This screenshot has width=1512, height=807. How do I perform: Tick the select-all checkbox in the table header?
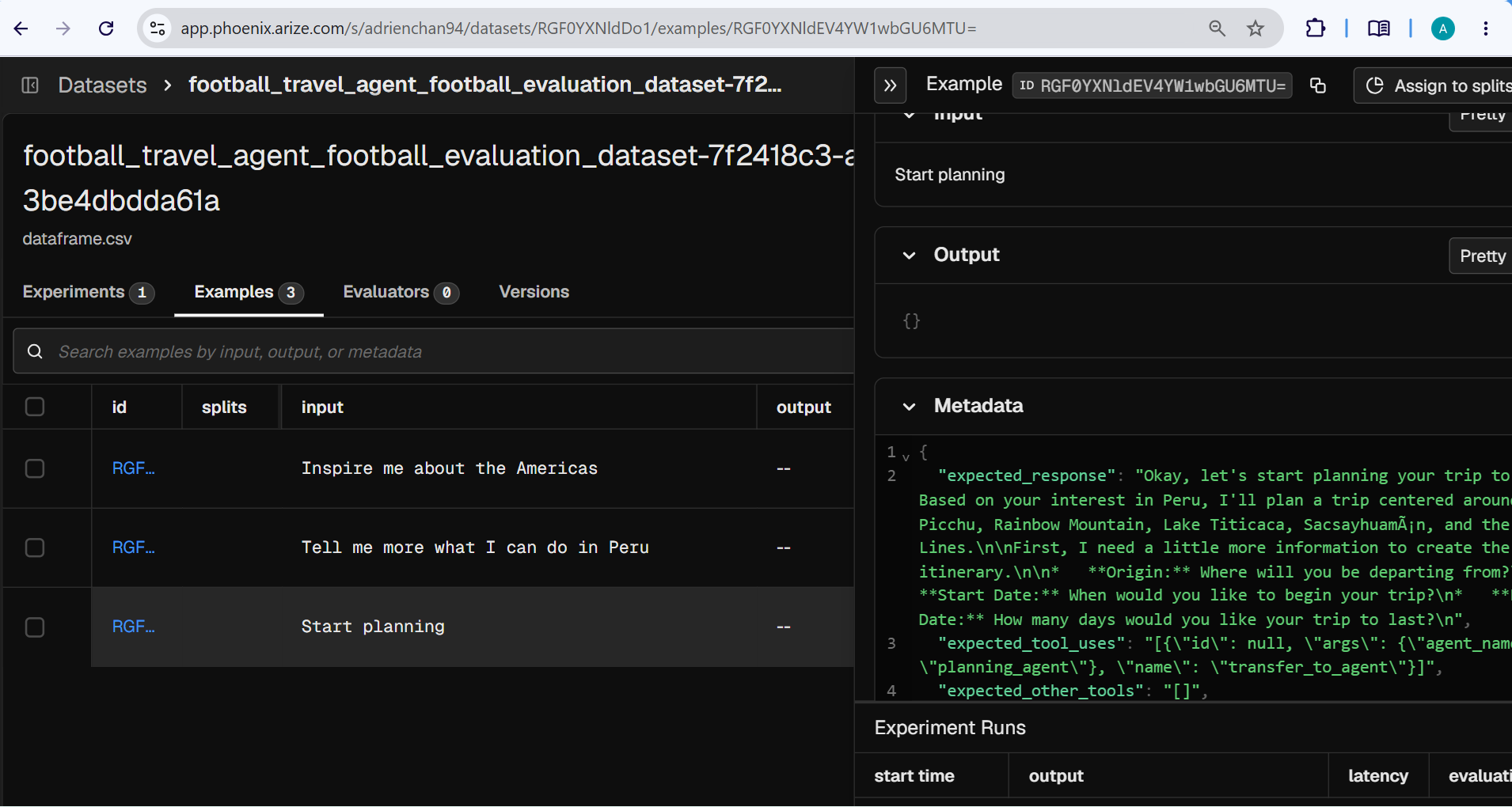tap(35, 407)
